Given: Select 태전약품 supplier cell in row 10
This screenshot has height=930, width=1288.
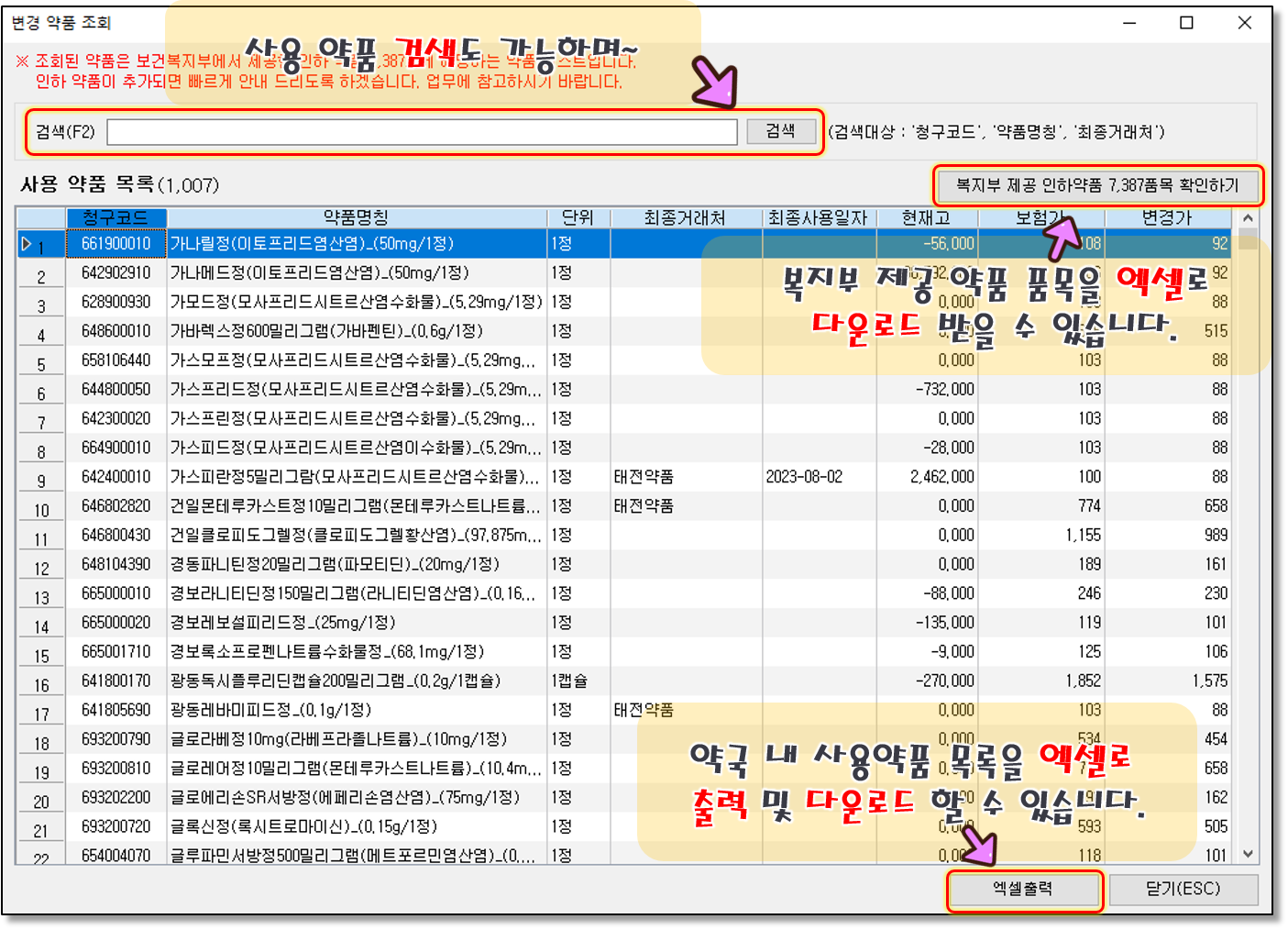Looking at the screenshot, I should pyautogui.click(x=644, y=506).
